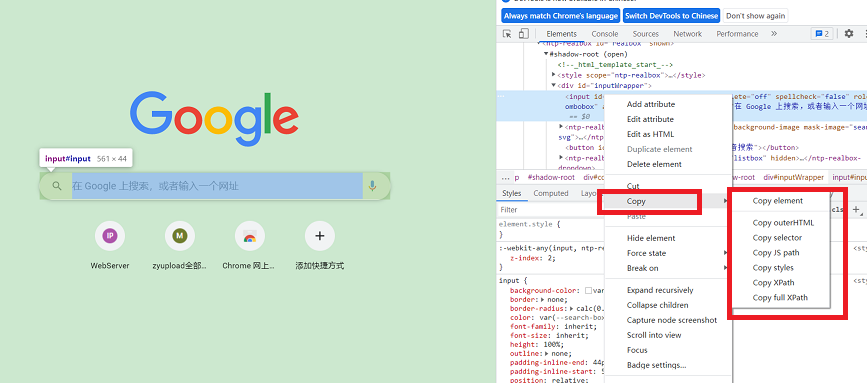Switch to the Sources tab
The height and width of the screenshot is (383, 867).
(645, 34)
